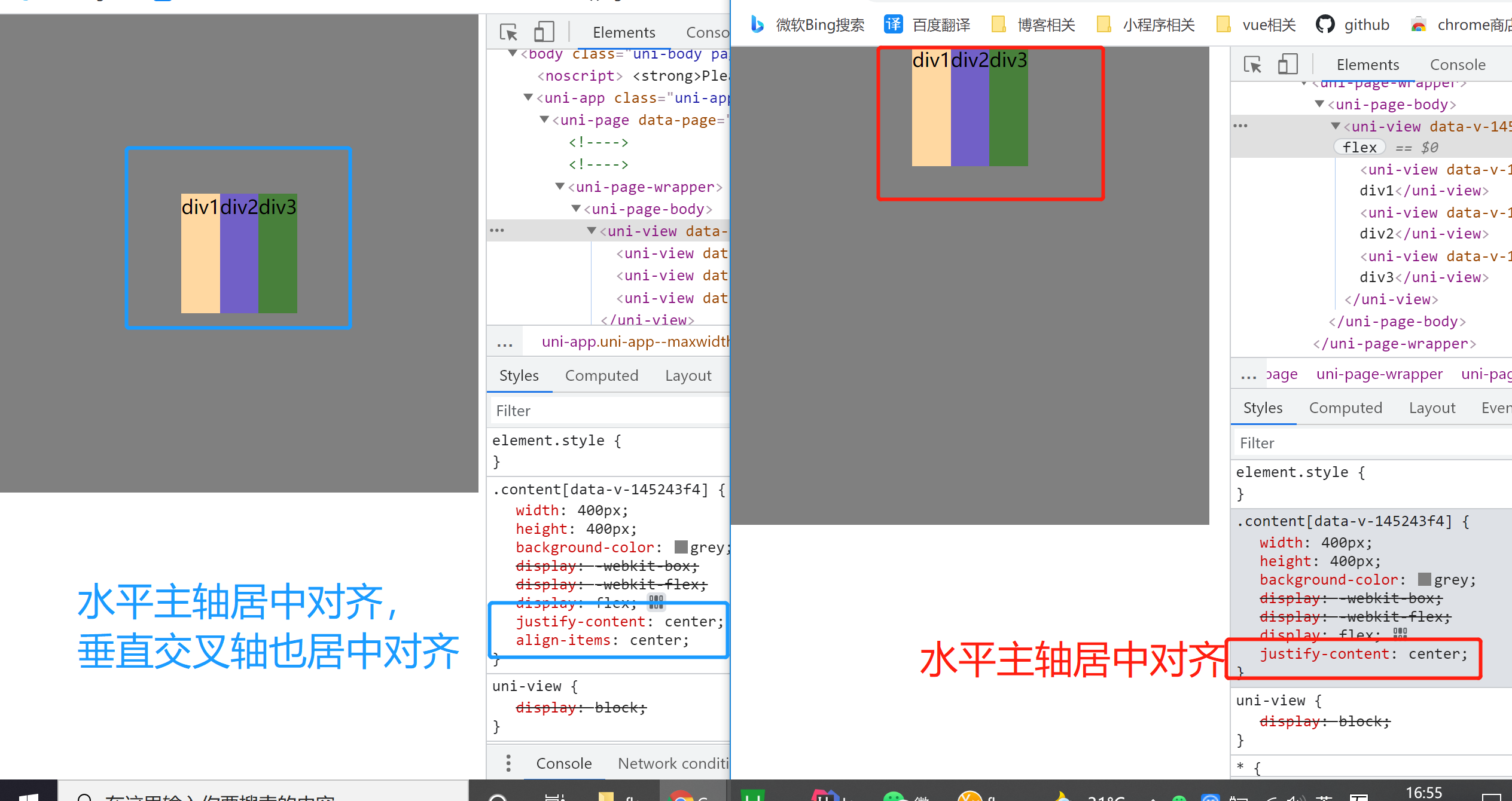Click the inspect element icon in right DevTools
Image resolution: width=1512 pixels, height=801 pixels.
1252,64
